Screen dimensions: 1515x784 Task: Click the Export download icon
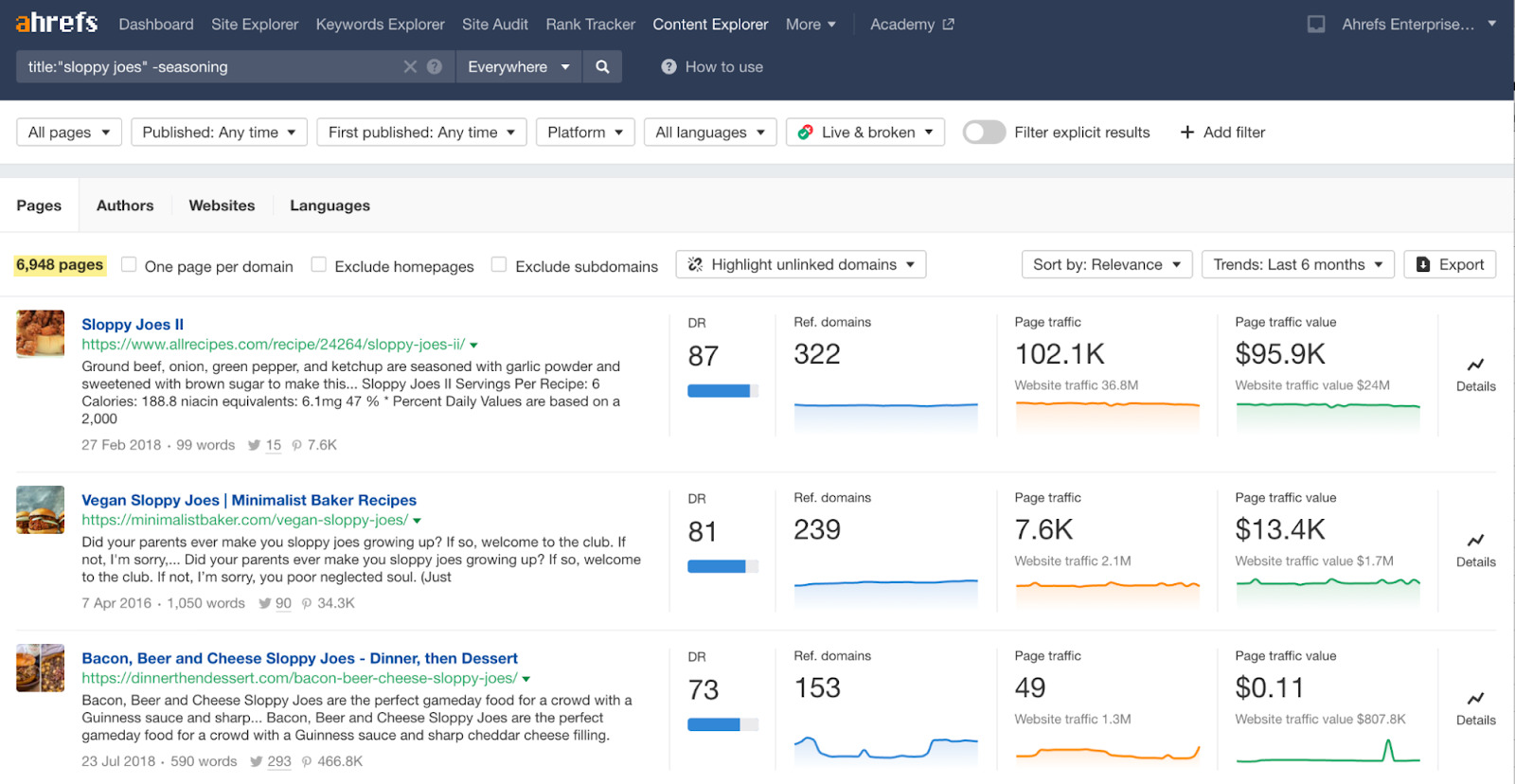point(1423,265)
